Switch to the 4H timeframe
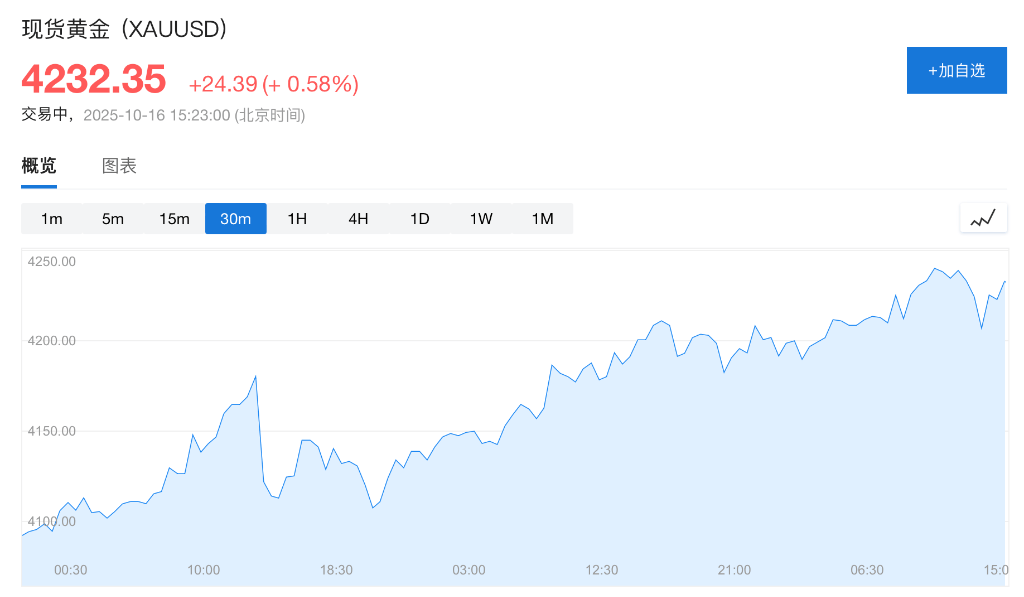This screenshot has width=1024, height=597. click(x=358, y=218)
